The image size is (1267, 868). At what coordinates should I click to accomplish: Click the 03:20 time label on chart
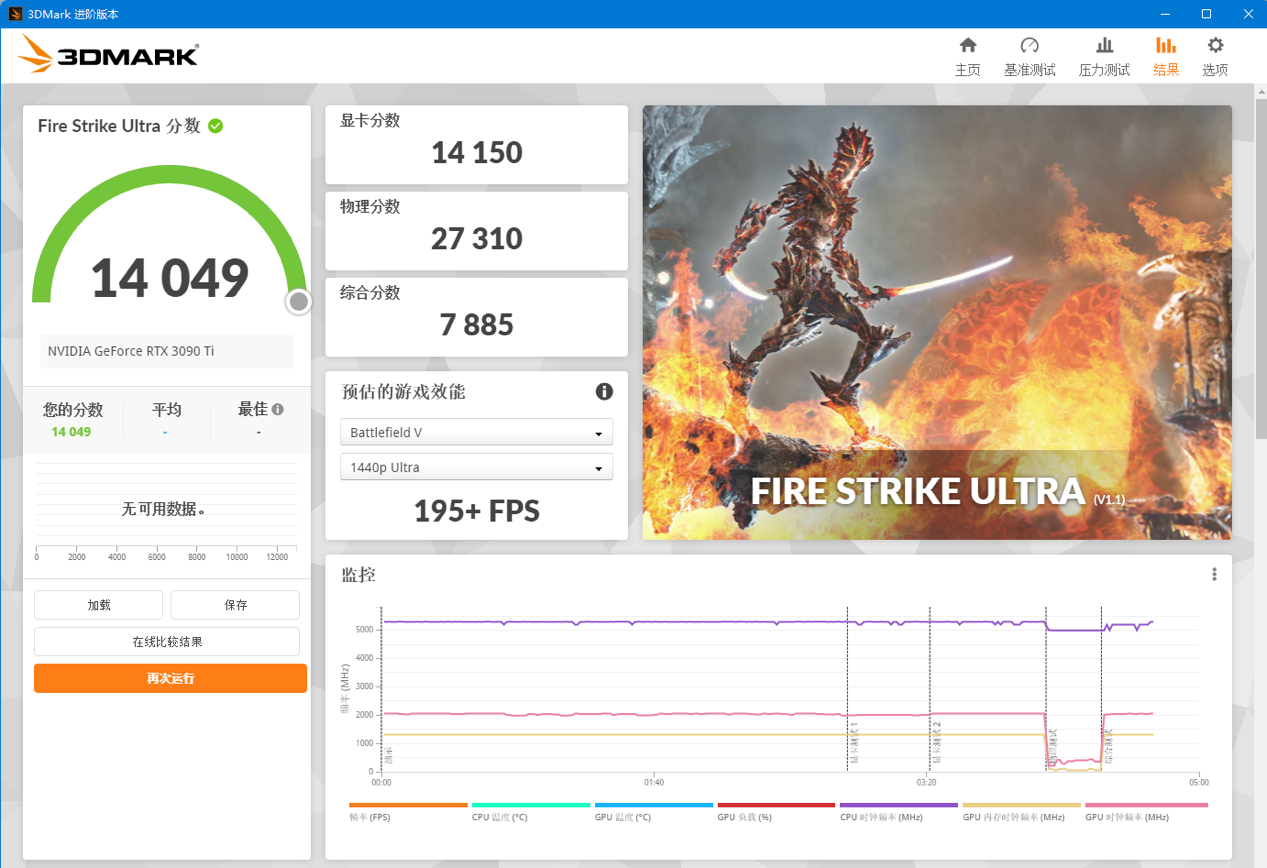(x=927, y=782)
